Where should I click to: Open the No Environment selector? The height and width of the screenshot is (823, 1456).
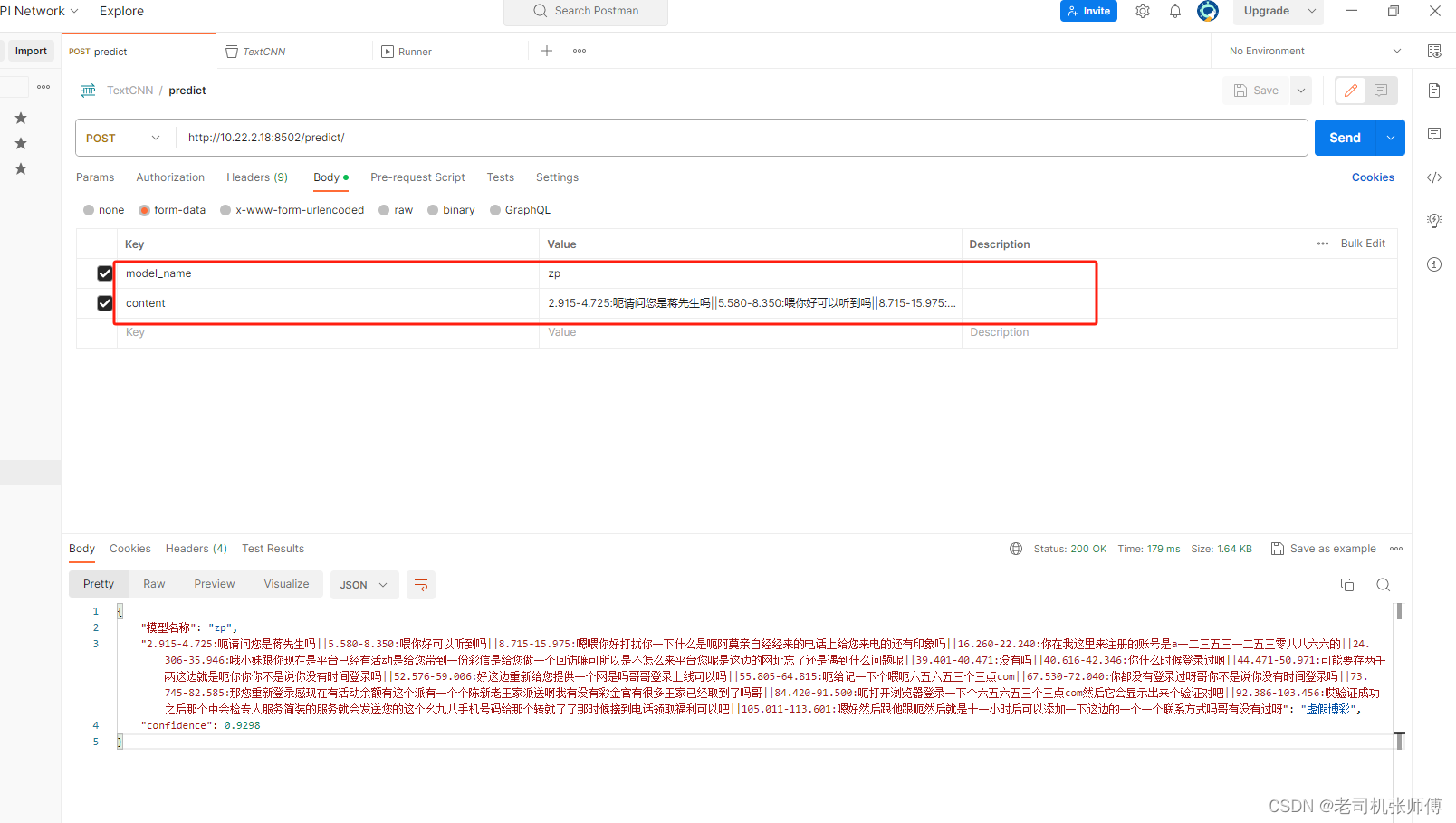[x=1315, y=51]
